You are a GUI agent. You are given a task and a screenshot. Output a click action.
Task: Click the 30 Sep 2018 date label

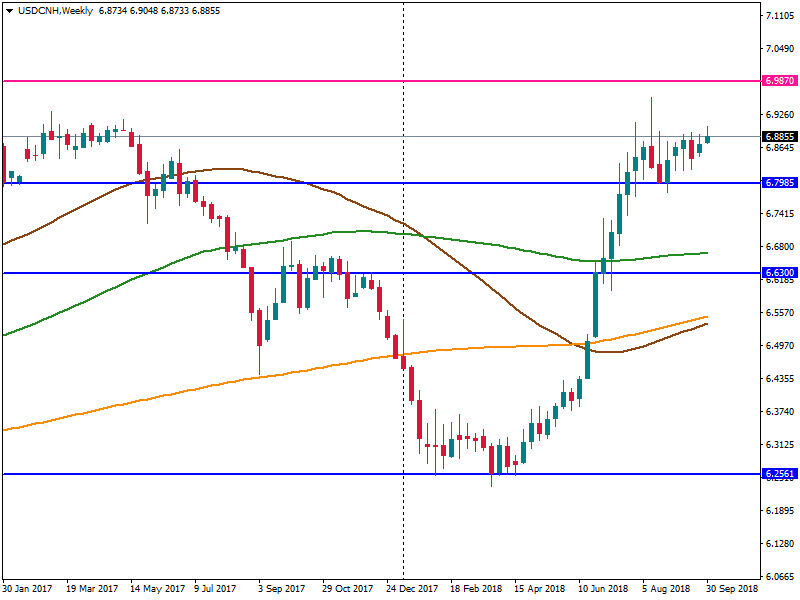(x=732, y=590)
